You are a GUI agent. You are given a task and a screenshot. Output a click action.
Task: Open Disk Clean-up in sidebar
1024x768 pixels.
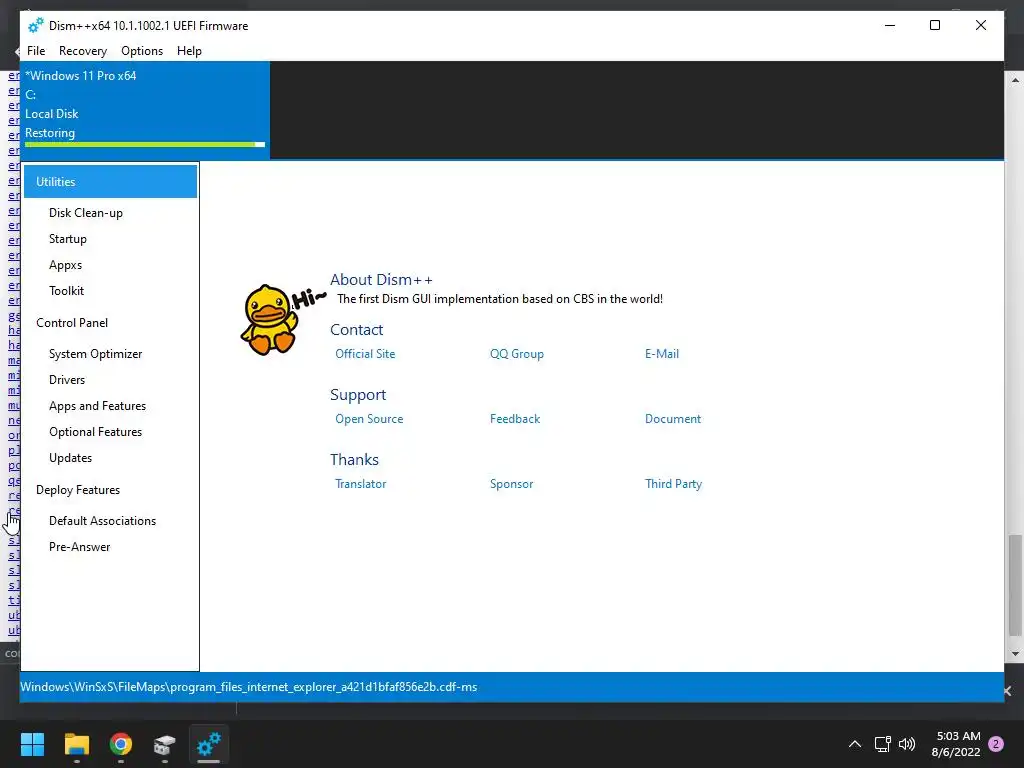click(x=86, y=213)
